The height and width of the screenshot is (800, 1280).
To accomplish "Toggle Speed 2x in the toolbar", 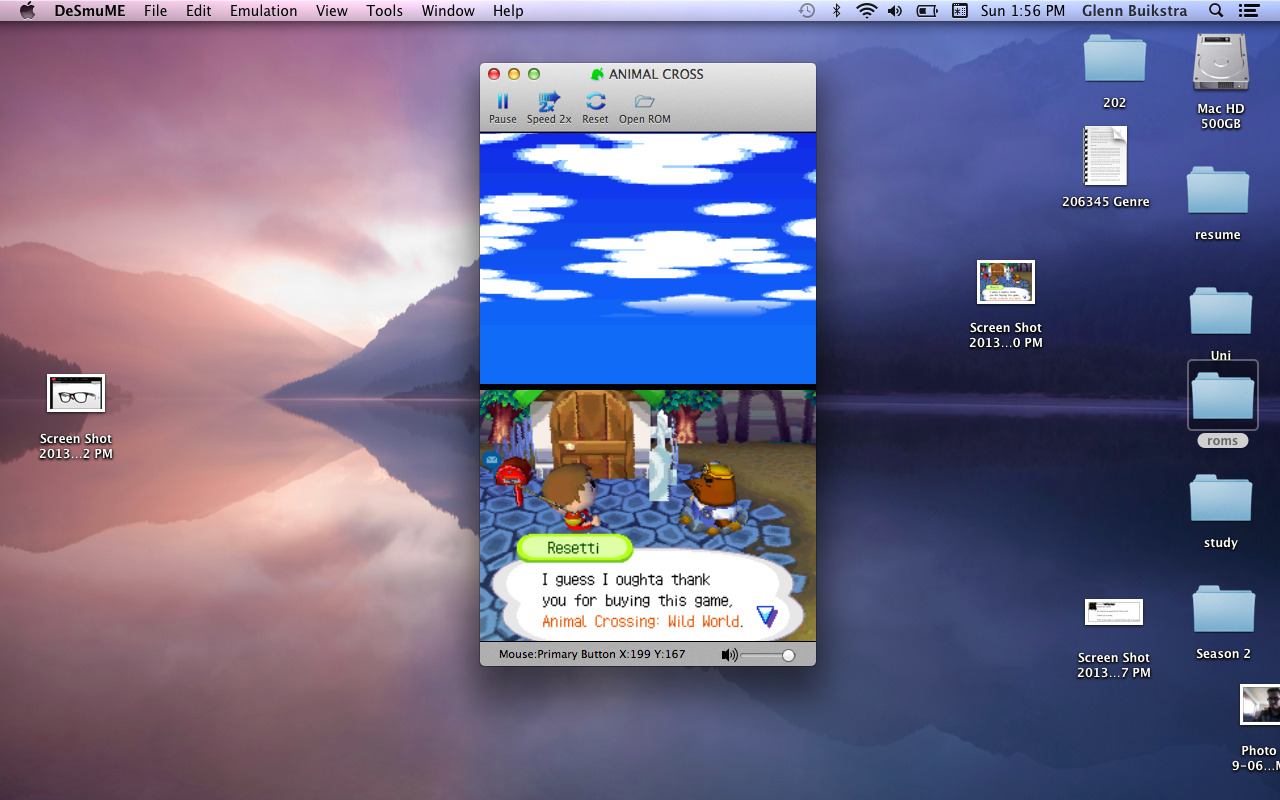I will 549,107.
